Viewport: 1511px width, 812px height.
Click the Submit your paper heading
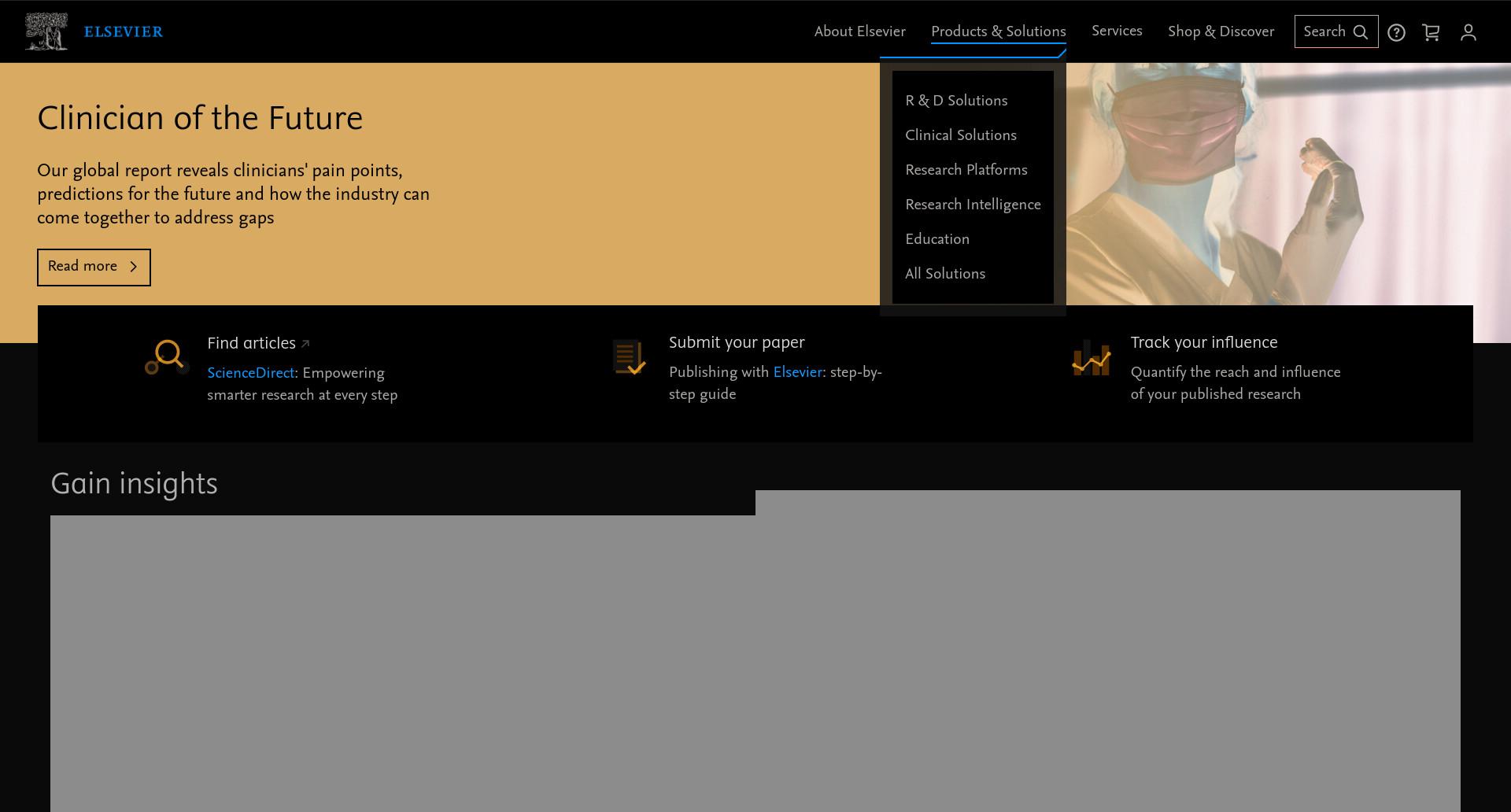click(737, 342)
